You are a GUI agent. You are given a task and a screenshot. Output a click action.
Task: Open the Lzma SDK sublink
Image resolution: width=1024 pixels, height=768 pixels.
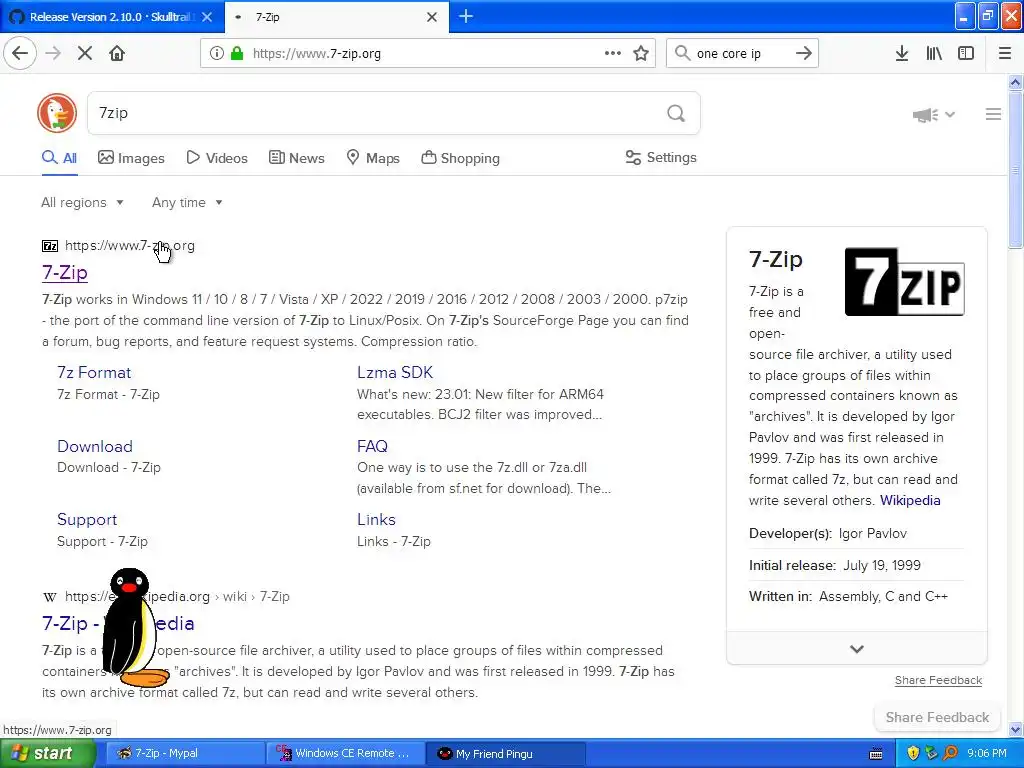(x=394, y=372)
